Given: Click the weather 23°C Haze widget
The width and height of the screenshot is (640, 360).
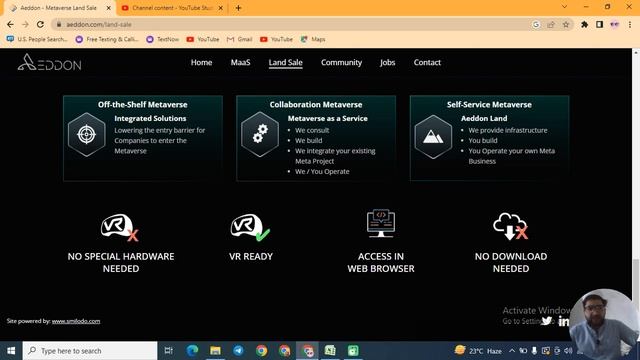Looking at the screenshot, I should (x=478, y=351).
